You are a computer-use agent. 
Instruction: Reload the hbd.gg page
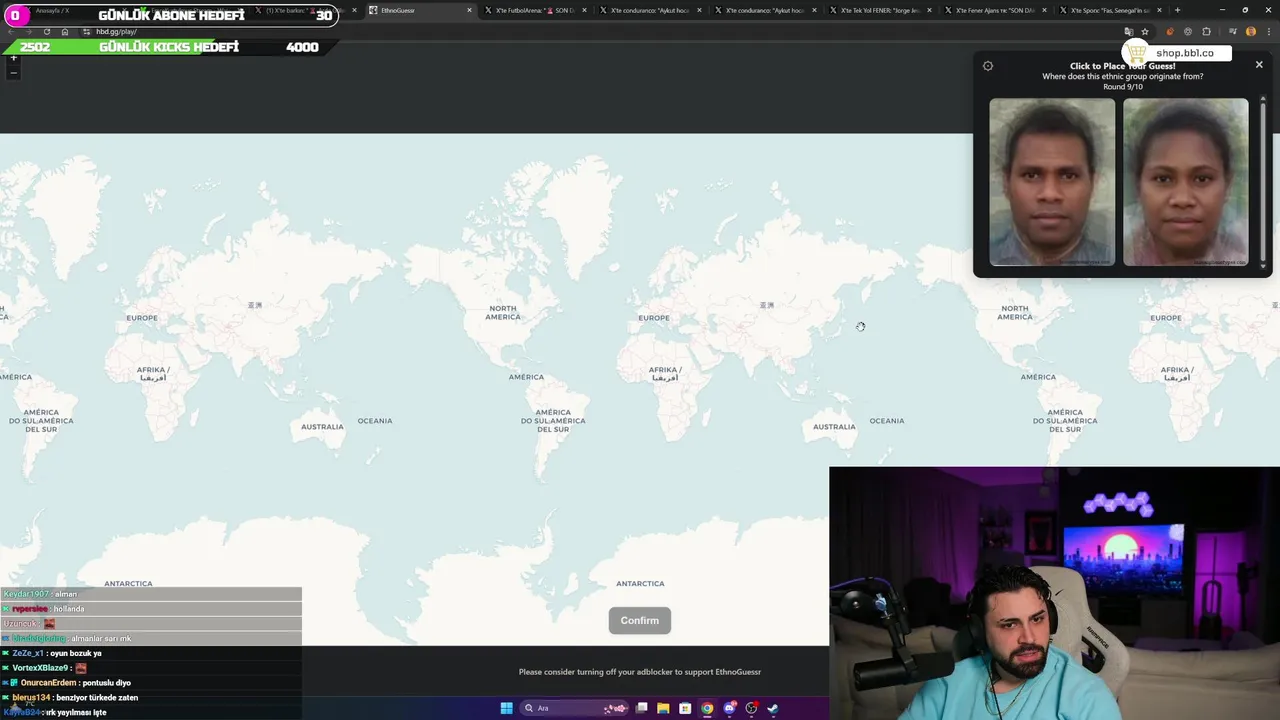[47, 32]
